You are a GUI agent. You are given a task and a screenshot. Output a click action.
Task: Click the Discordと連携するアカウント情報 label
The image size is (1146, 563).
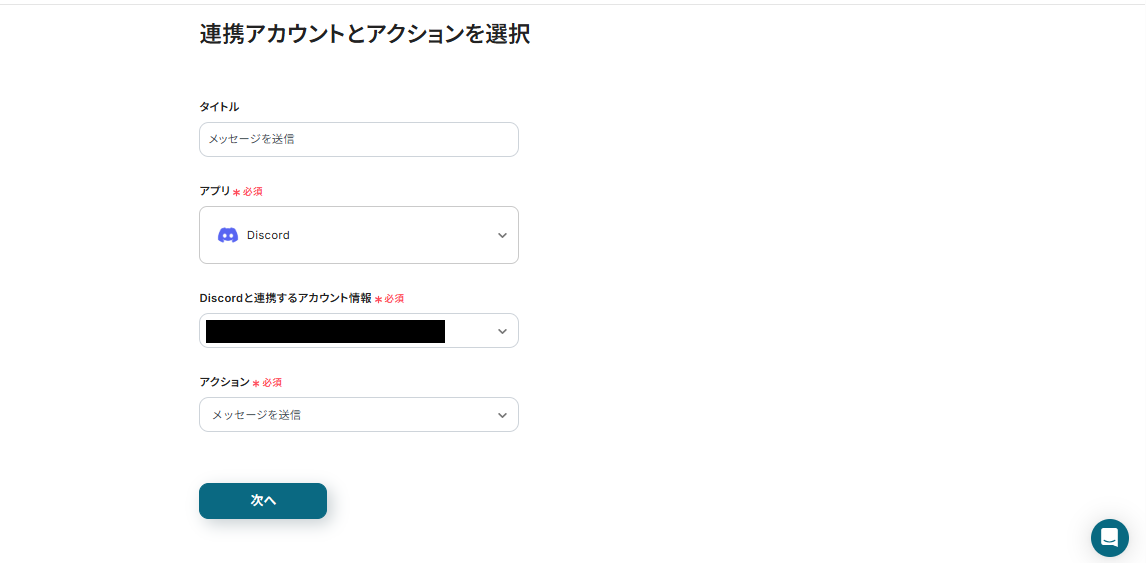pyautogui.click(x=285, y=298)
